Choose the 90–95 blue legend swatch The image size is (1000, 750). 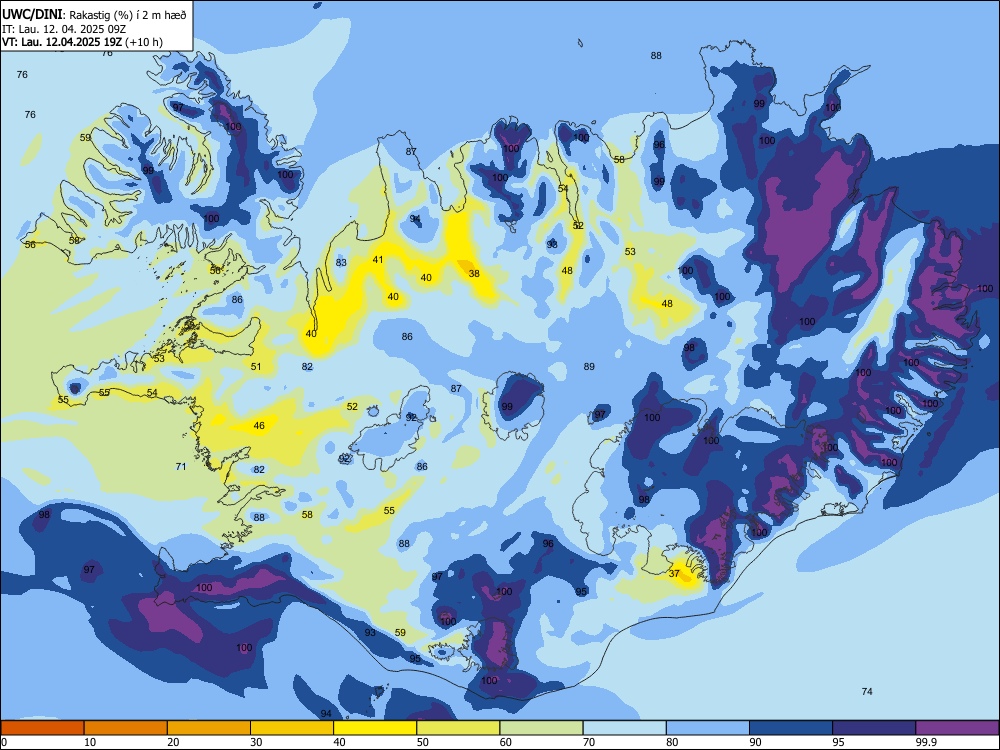tap(791, 728)
